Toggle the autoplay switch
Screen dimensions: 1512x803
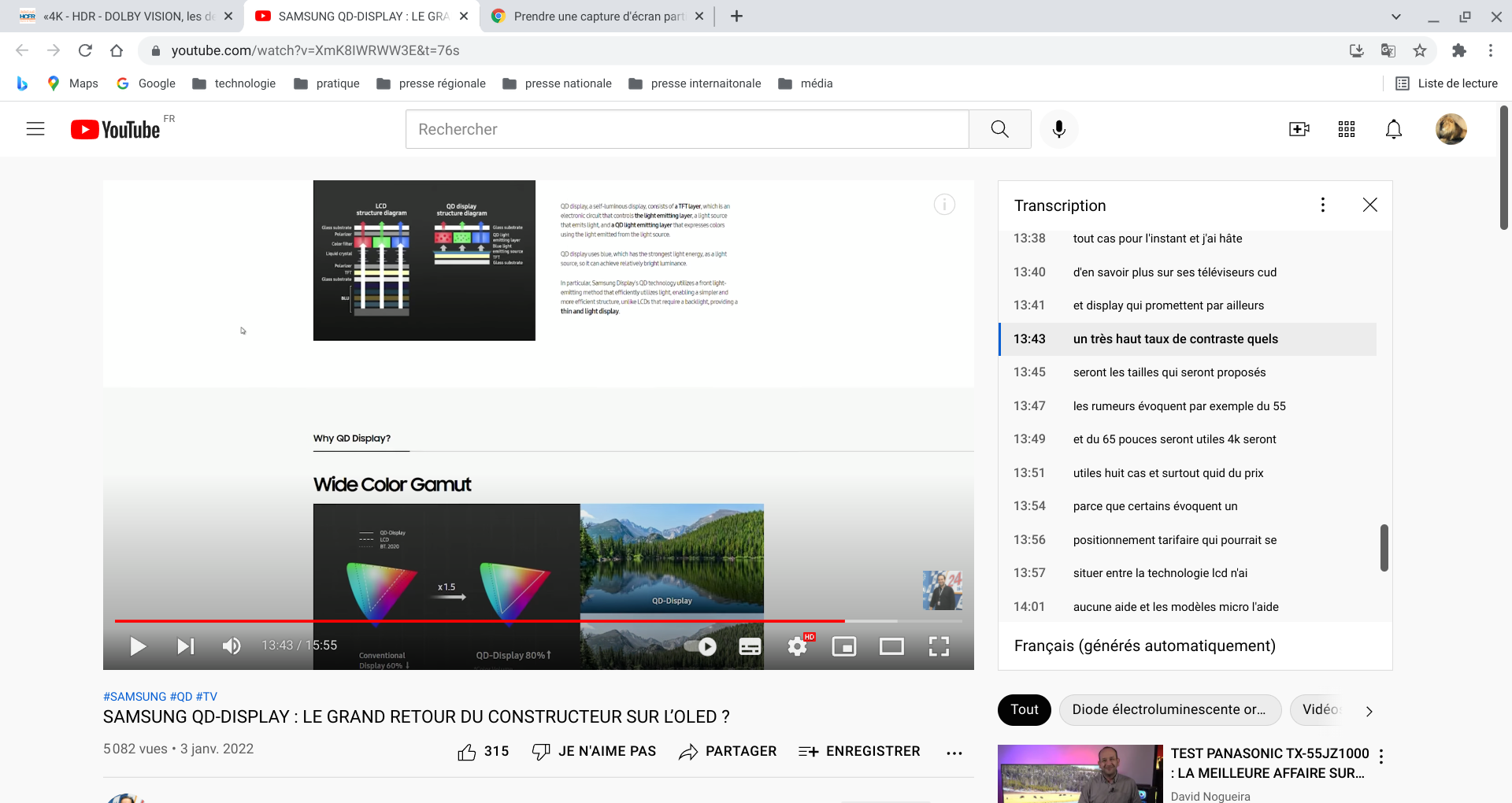point(700,646)
